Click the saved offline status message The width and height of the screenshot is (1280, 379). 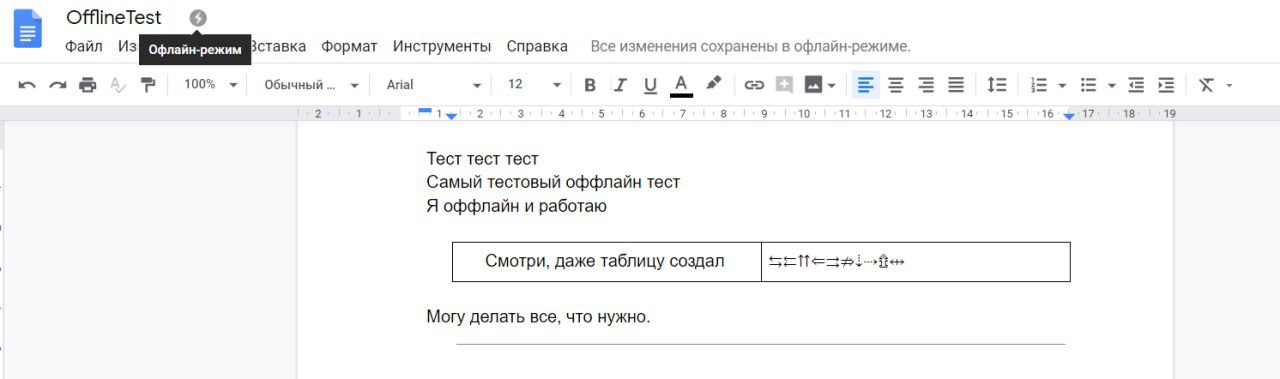[x=751, y=46]
